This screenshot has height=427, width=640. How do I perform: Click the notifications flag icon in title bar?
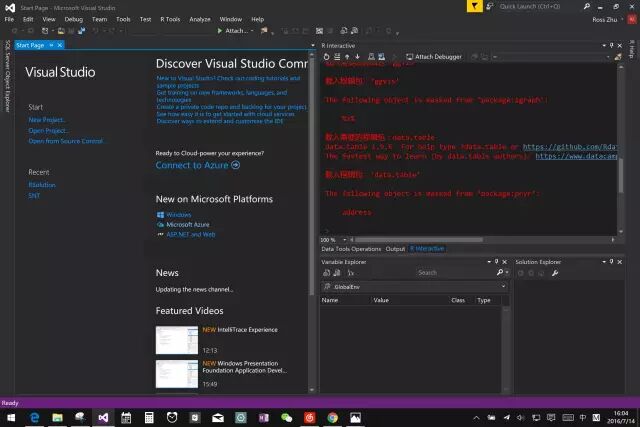(474, 6)
